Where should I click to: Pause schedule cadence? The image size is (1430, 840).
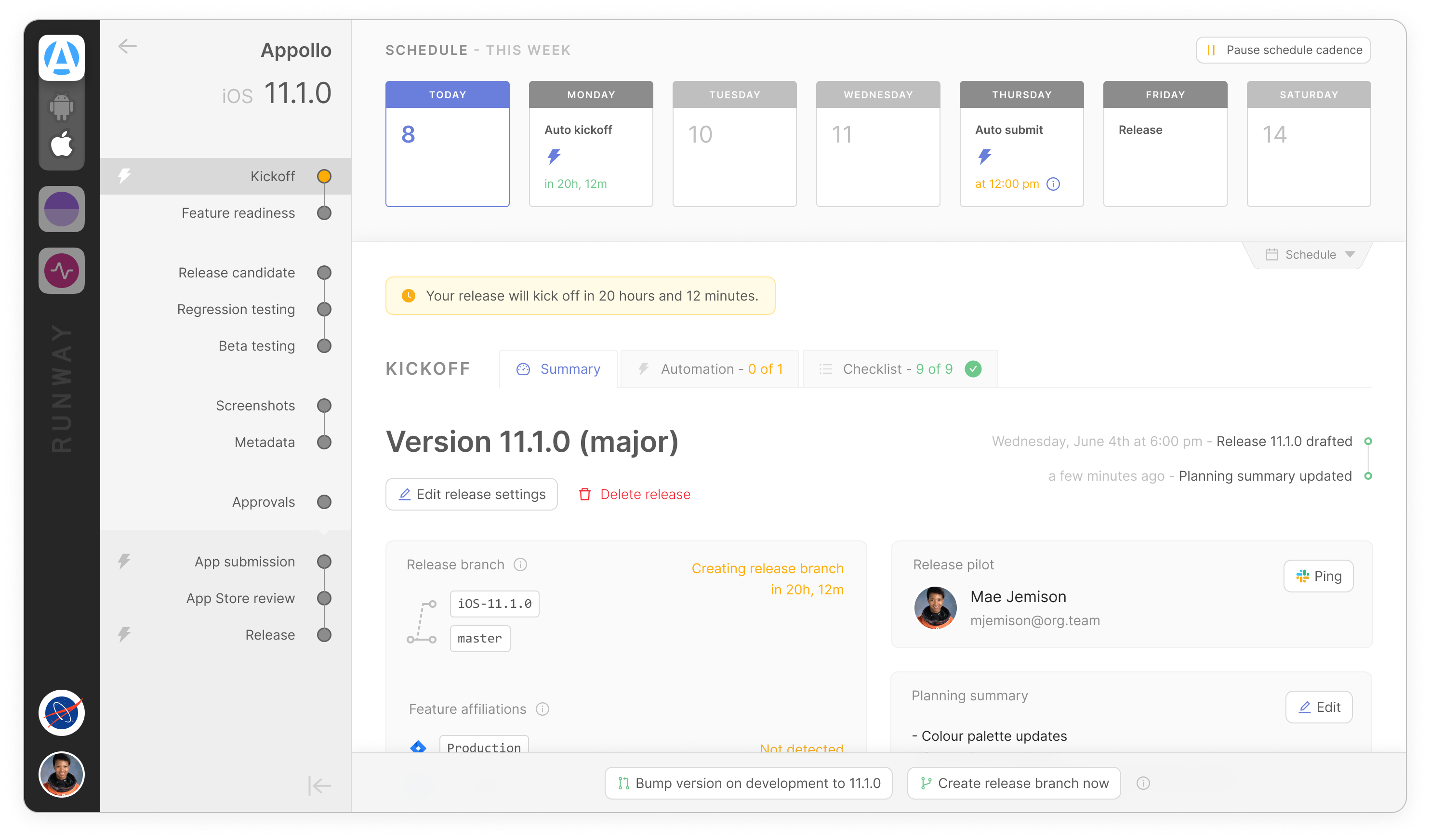[x=1283, y=50]
